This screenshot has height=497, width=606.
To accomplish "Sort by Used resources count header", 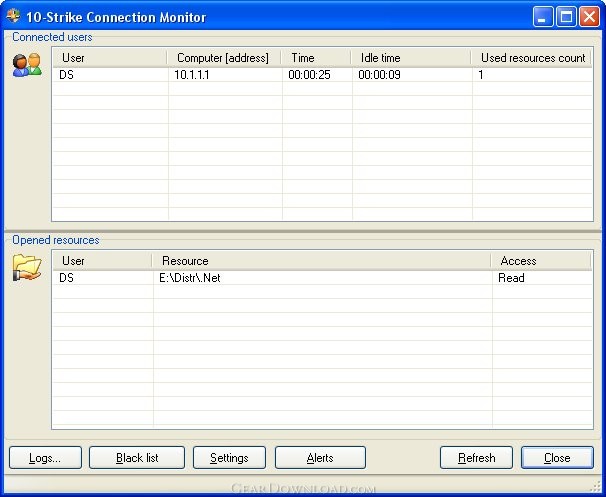I will tap(531, 58).
